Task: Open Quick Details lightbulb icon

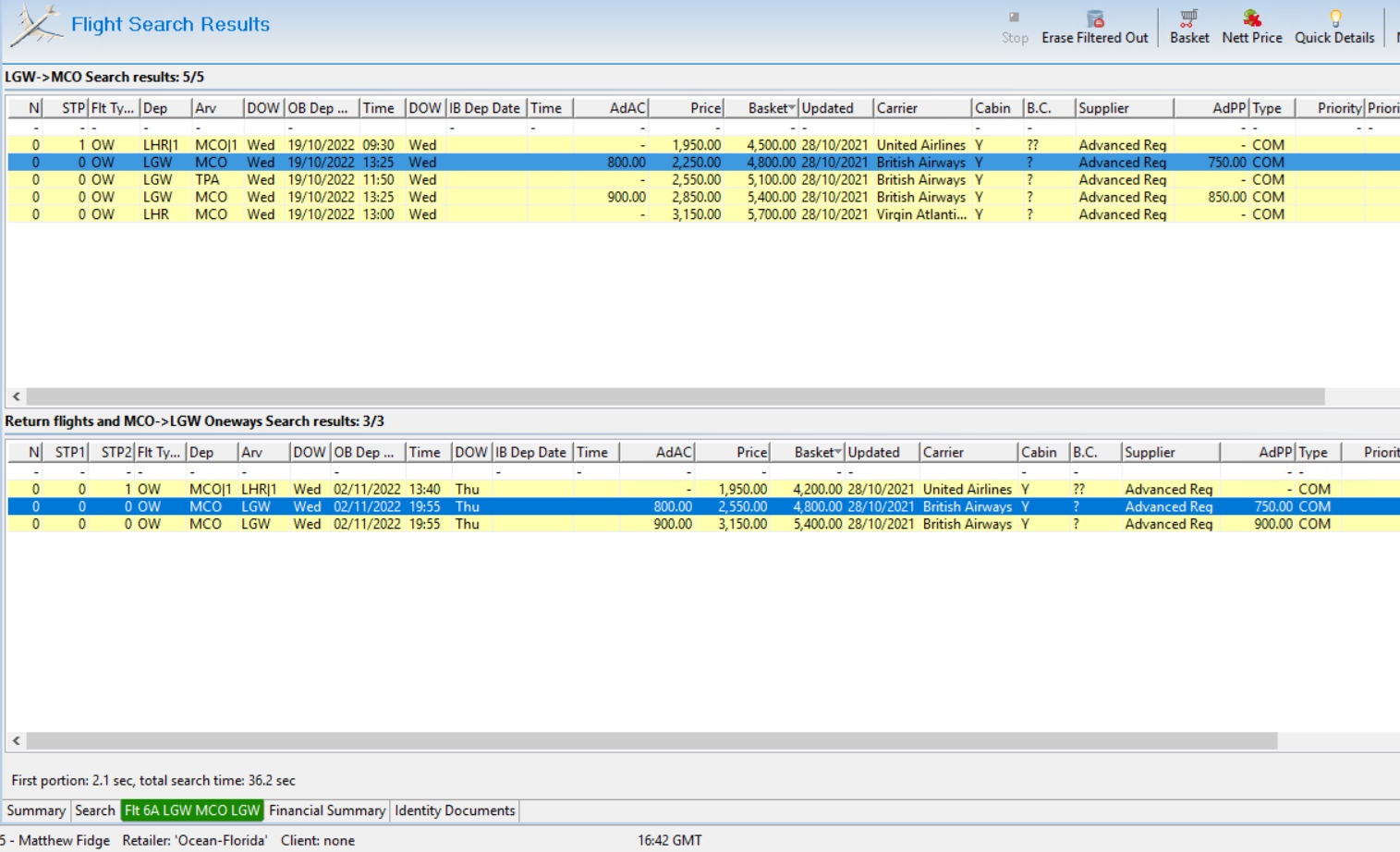Action: click(1334, 18)
